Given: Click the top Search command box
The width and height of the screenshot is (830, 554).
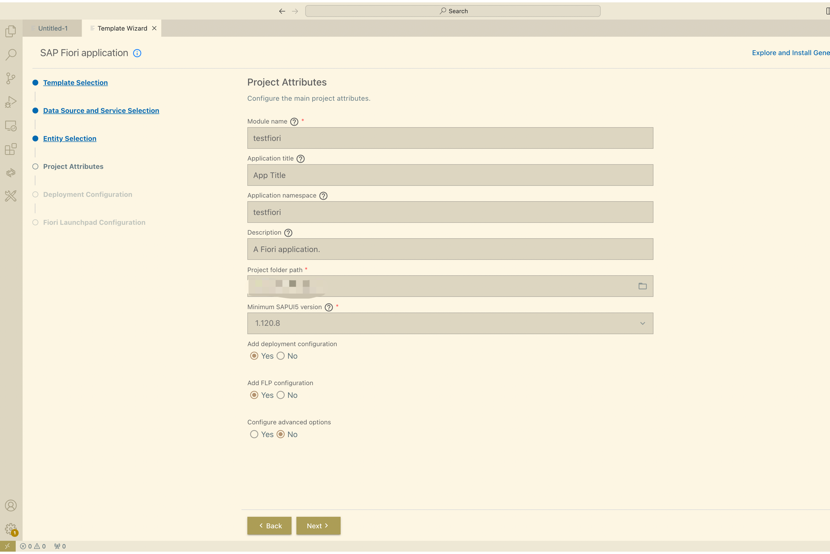Looking at the screenshot, I should [x=453, y=11].
